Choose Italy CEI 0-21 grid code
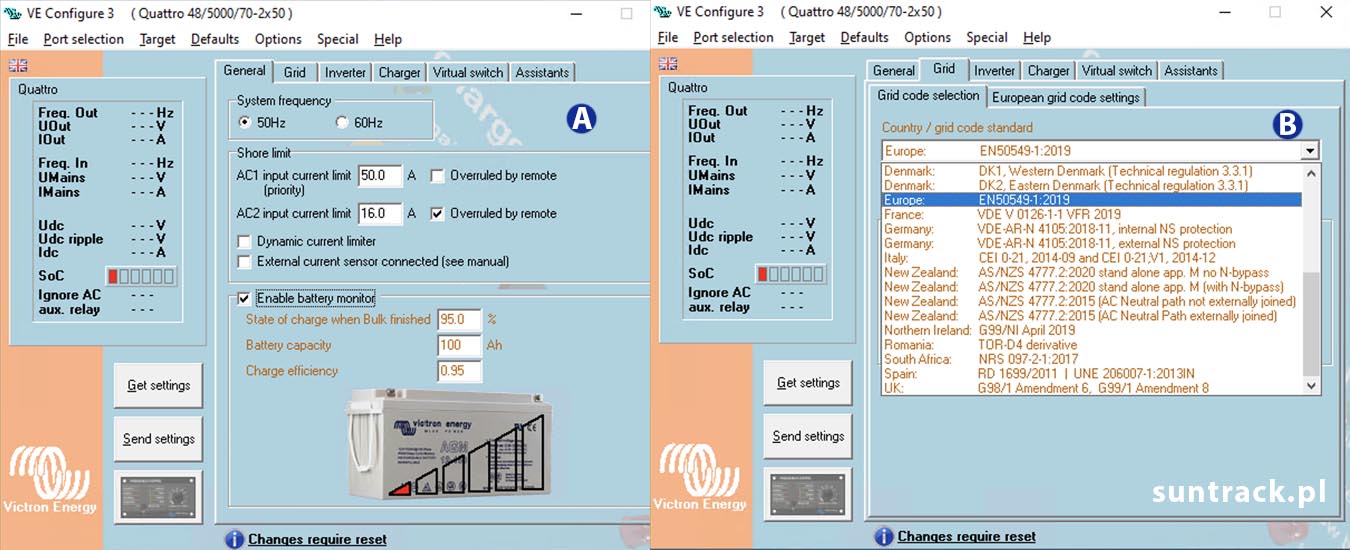Viewport: 1350px width, 550px height. tap(1092, 258)
